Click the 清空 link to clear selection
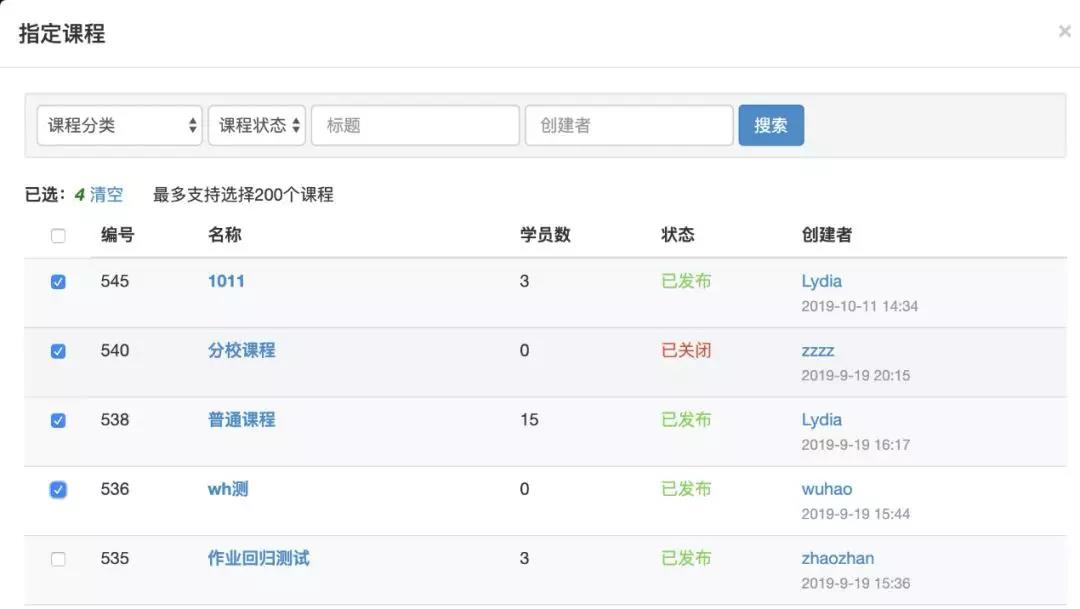1080x609 pixels. pyautogui.click(x=107, y=195)
